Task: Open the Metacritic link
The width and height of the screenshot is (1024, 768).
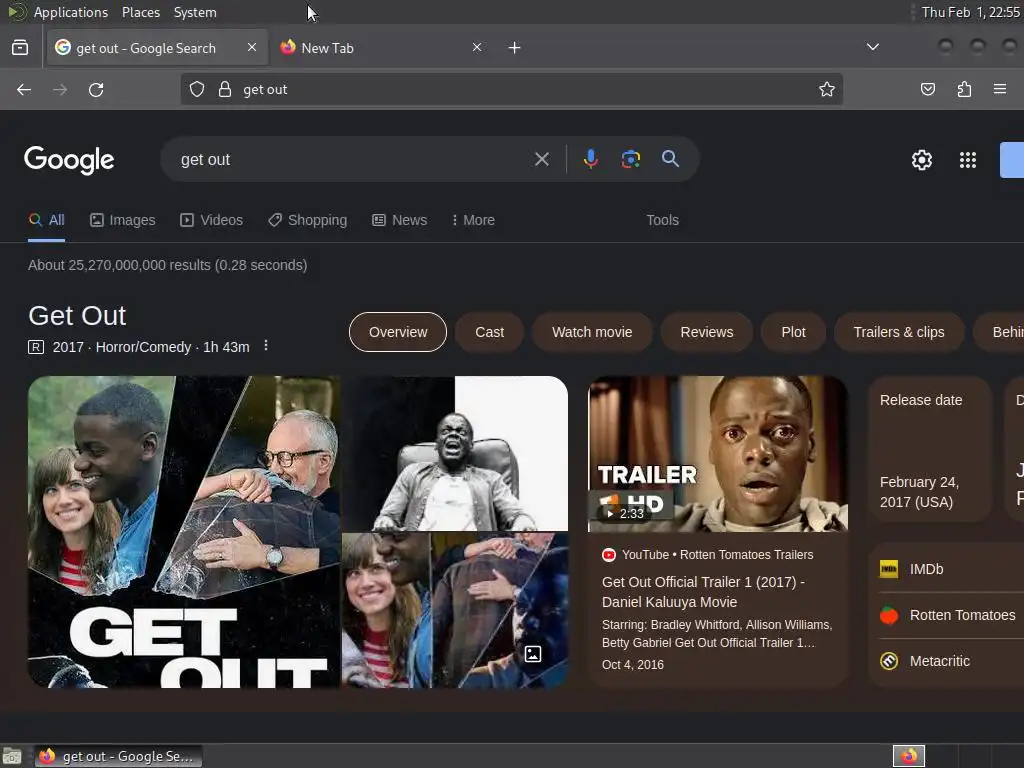Action: 925,661
